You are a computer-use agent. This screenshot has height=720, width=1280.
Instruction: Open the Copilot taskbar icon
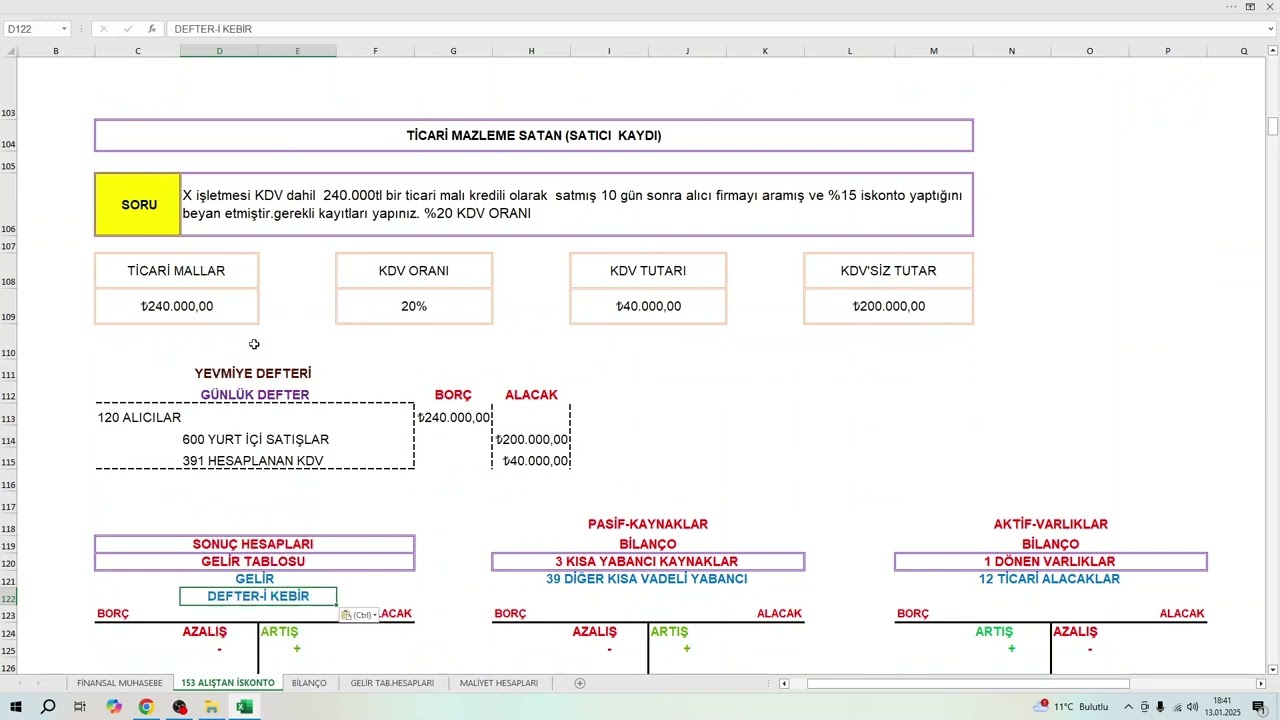114,707
